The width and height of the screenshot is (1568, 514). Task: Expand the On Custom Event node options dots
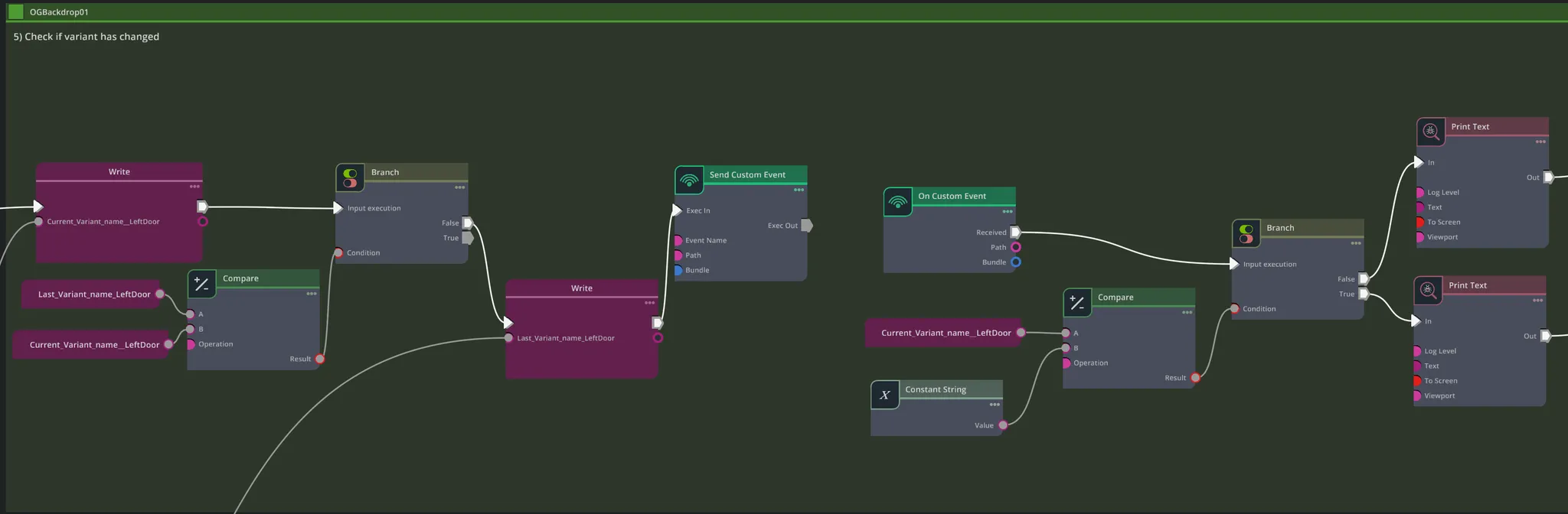click(x=1008, y=211)
